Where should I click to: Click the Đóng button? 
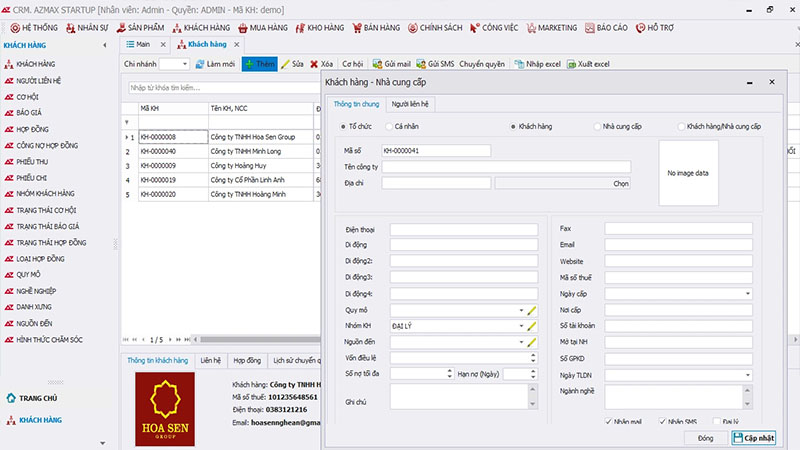[705, 438]
